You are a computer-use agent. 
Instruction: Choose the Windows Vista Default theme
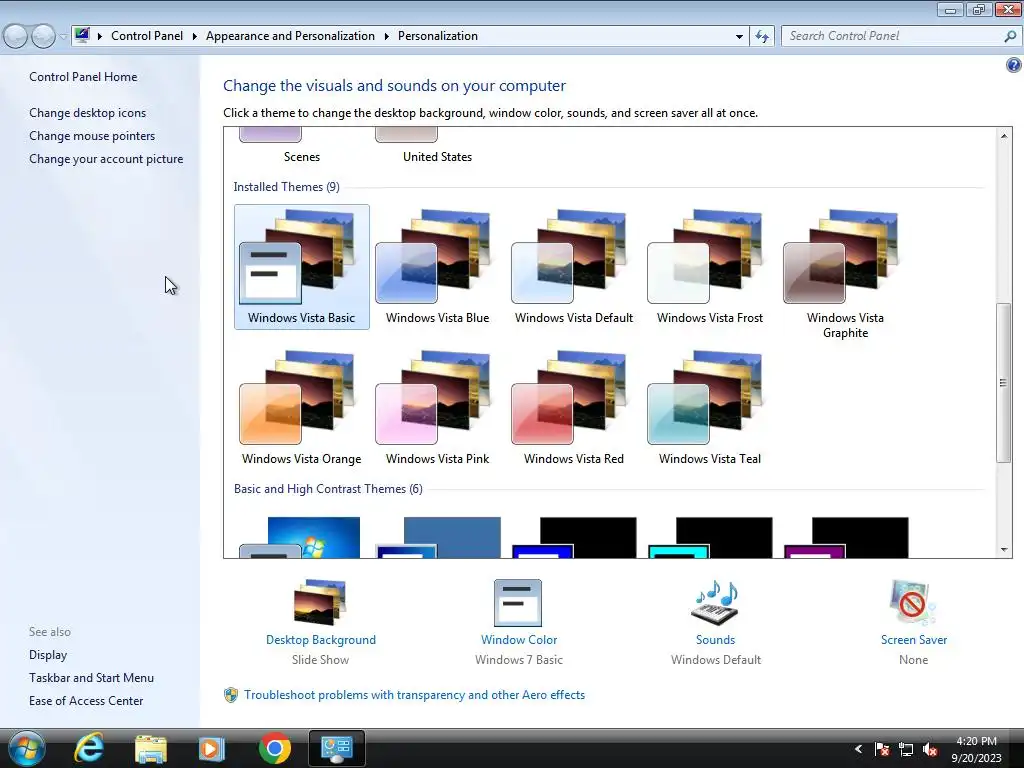[x=573, y=266]
